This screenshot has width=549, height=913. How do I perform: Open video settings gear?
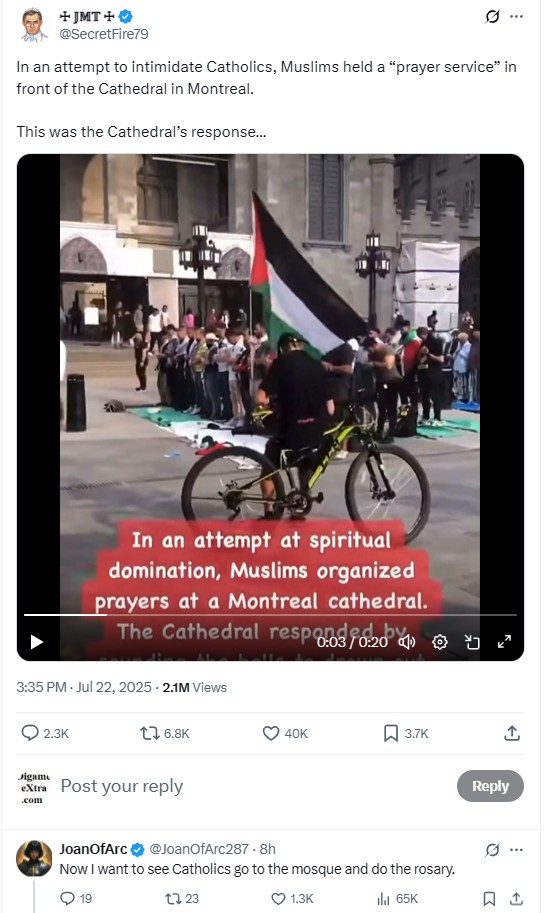pyautogui.click(x=440, y=642)
